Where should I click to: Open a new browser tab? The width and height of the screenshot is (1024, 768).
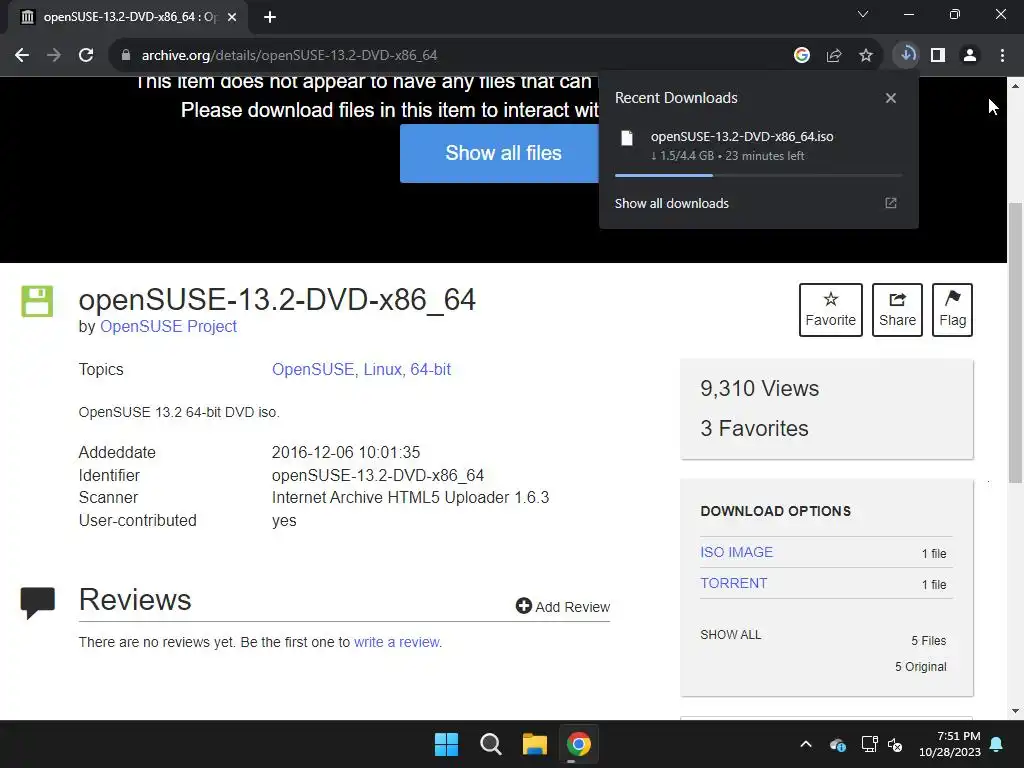tap(270, 17)
